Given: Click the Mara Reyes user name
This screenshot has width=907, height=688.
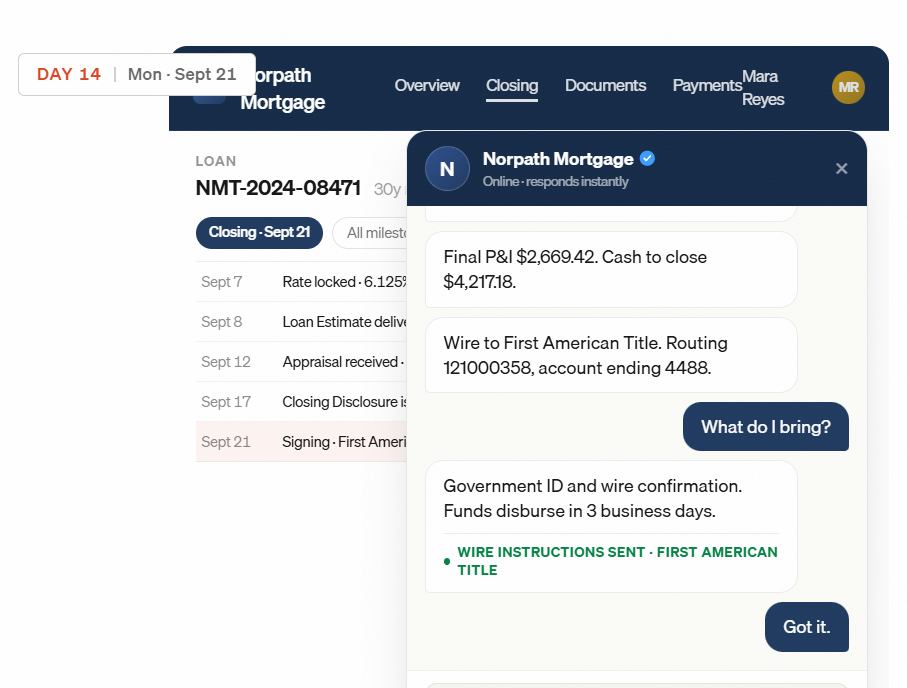Looking at the screenshot, I should coord(763,88).
